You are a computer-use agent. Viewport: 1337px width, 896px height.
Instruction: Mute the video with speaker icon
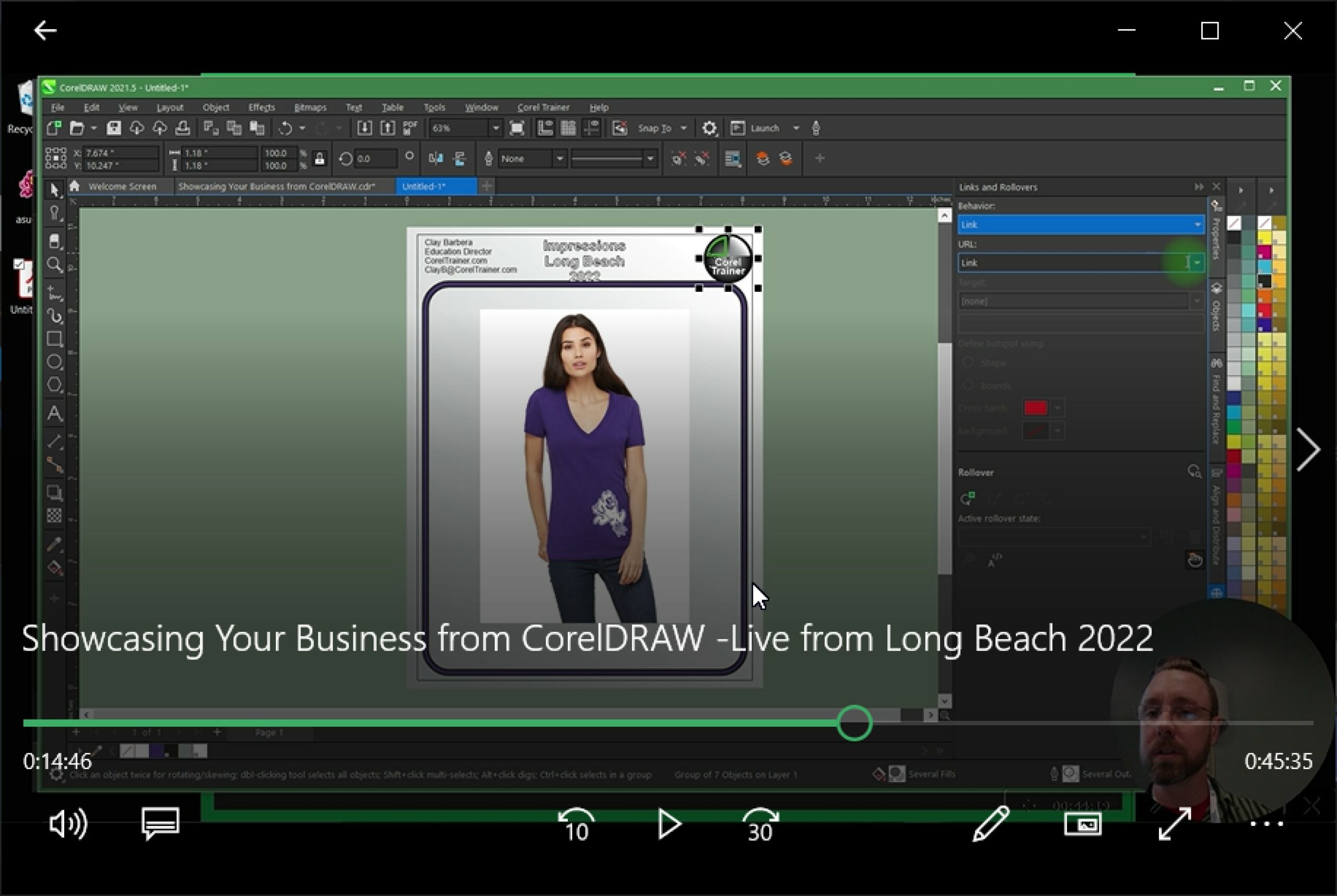coord(68,823)
